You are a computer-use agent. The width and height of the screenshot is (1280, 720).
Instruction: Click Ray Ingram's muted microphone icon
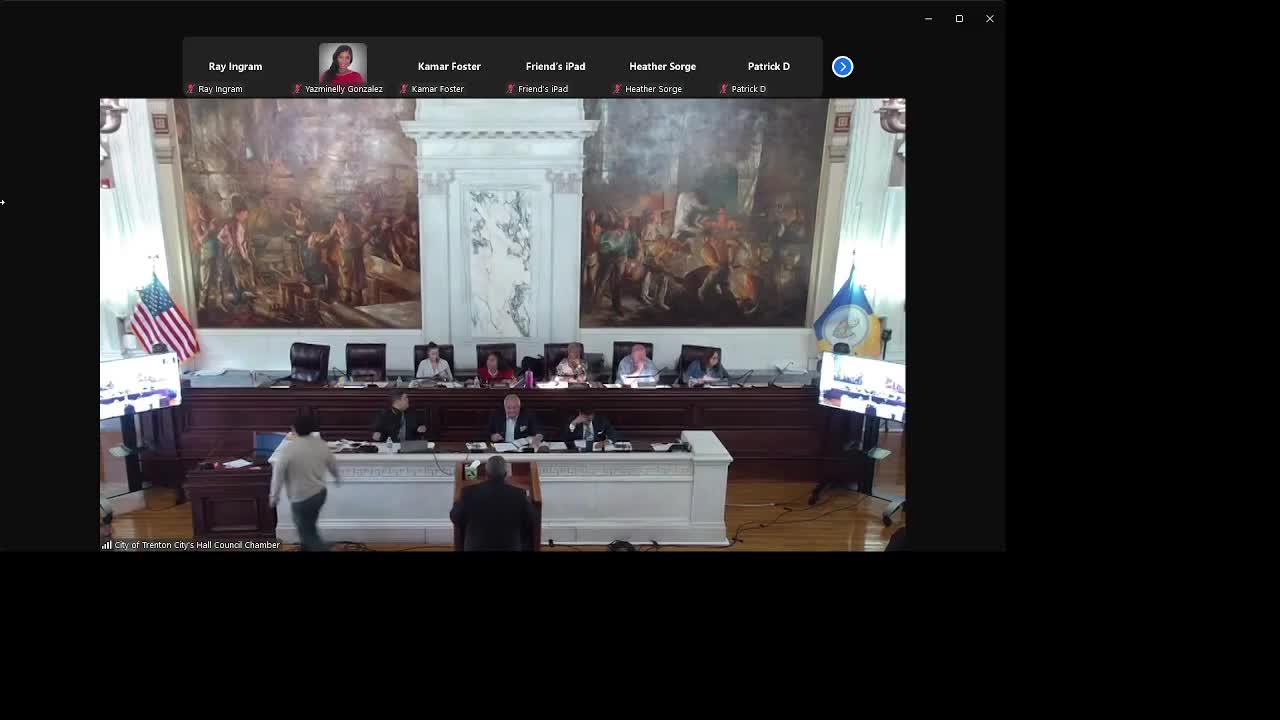pyautogui.click(x=190, y=89)
